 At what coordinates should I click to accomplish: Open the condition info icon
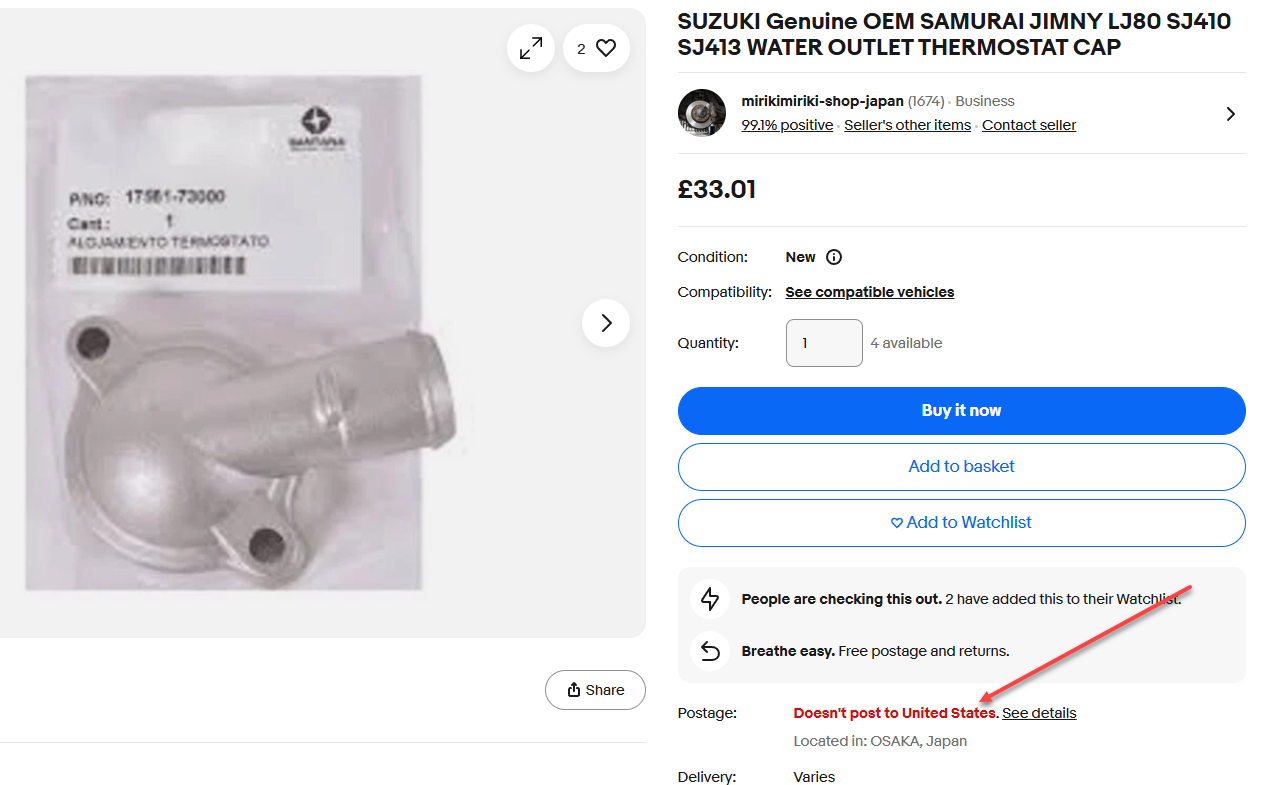coord(834,257)
